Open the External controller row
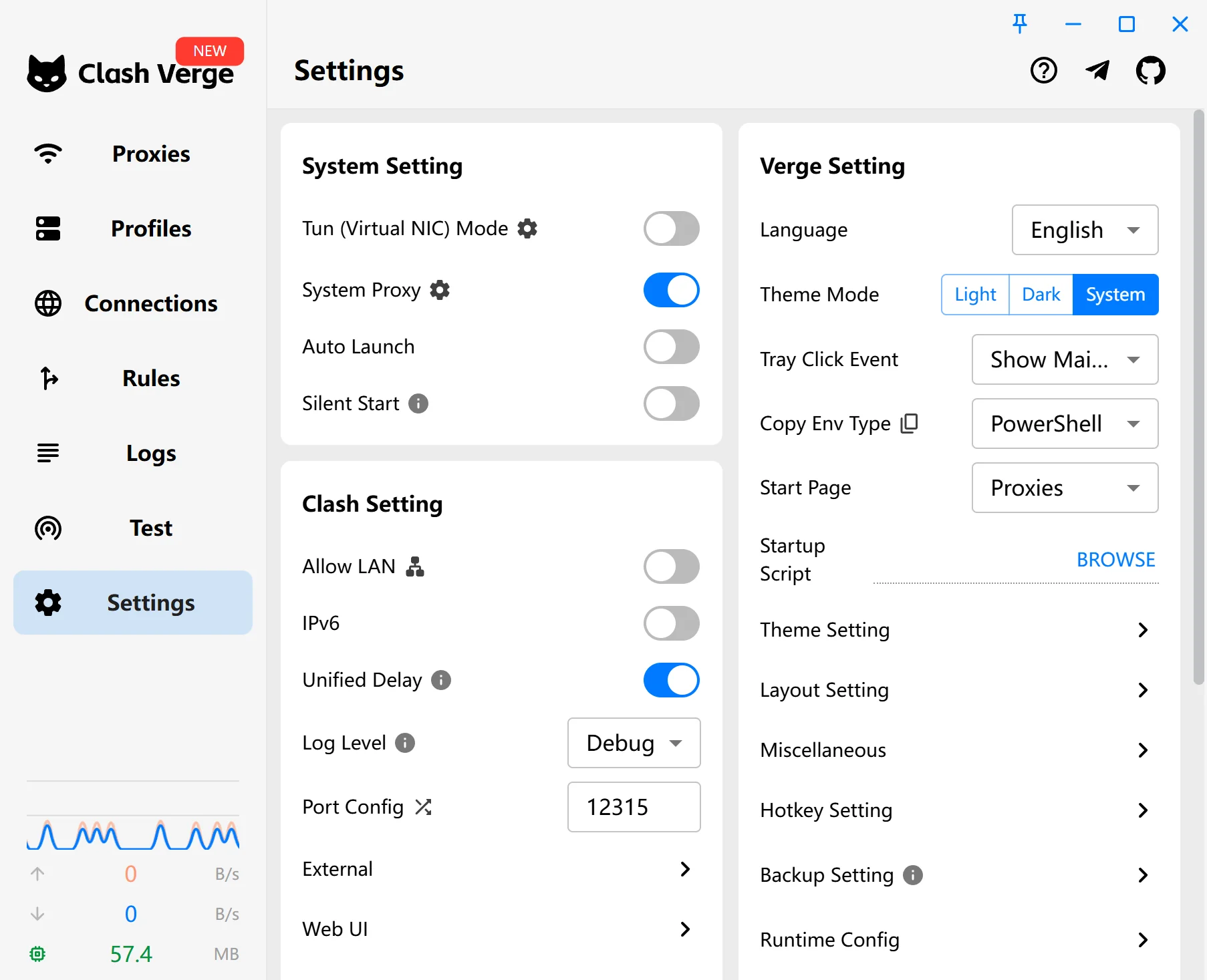 502,869
